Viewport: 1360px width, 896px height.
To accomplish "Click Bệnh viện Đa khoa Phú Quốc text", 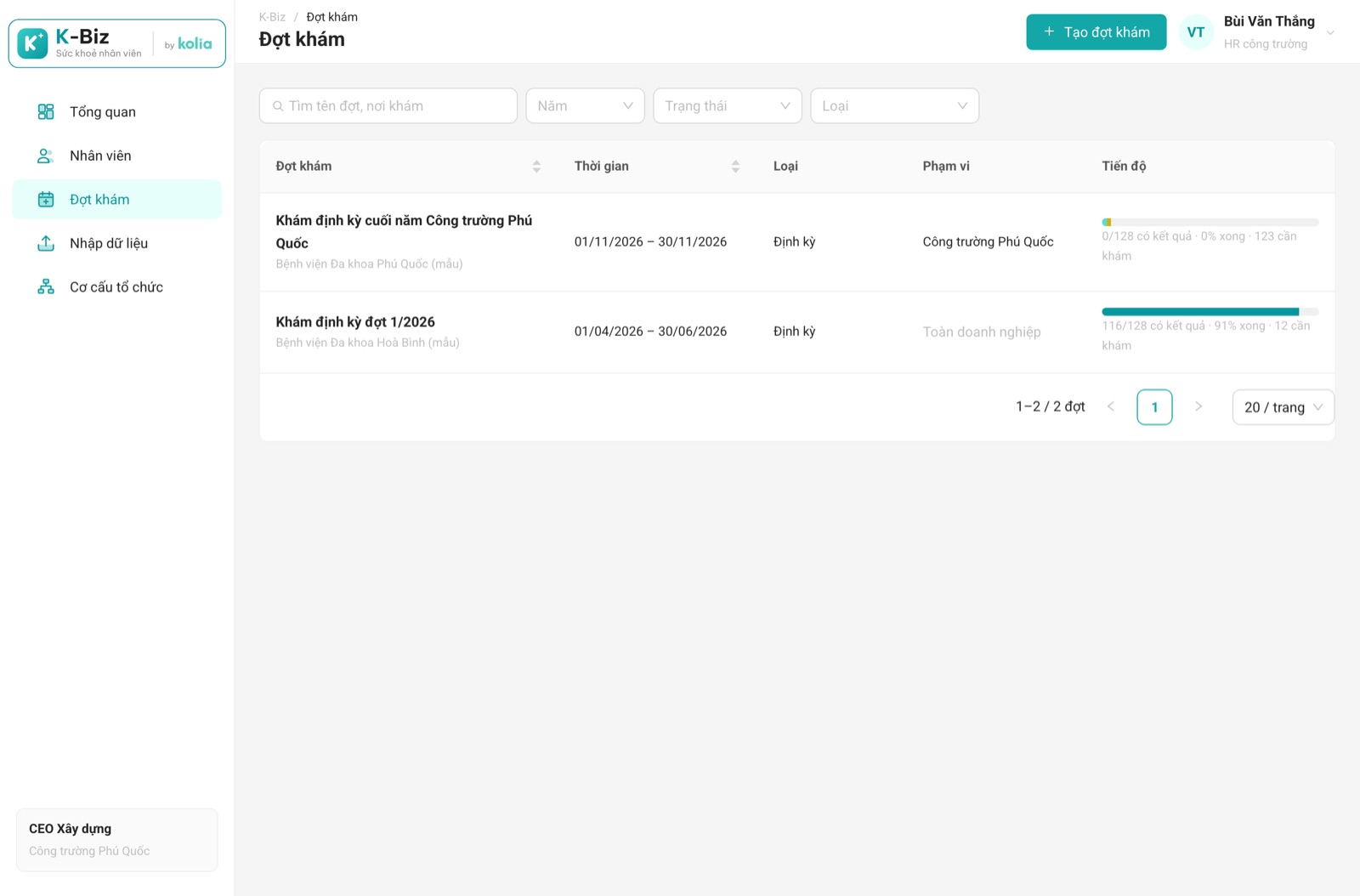I will (x=369, y=264).
